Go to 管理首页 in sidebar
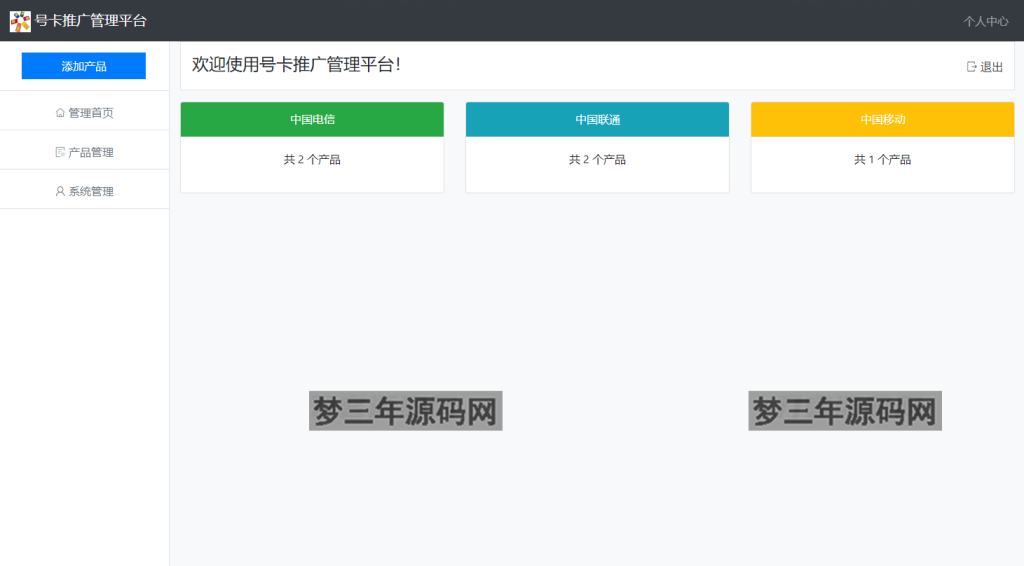 84,113
